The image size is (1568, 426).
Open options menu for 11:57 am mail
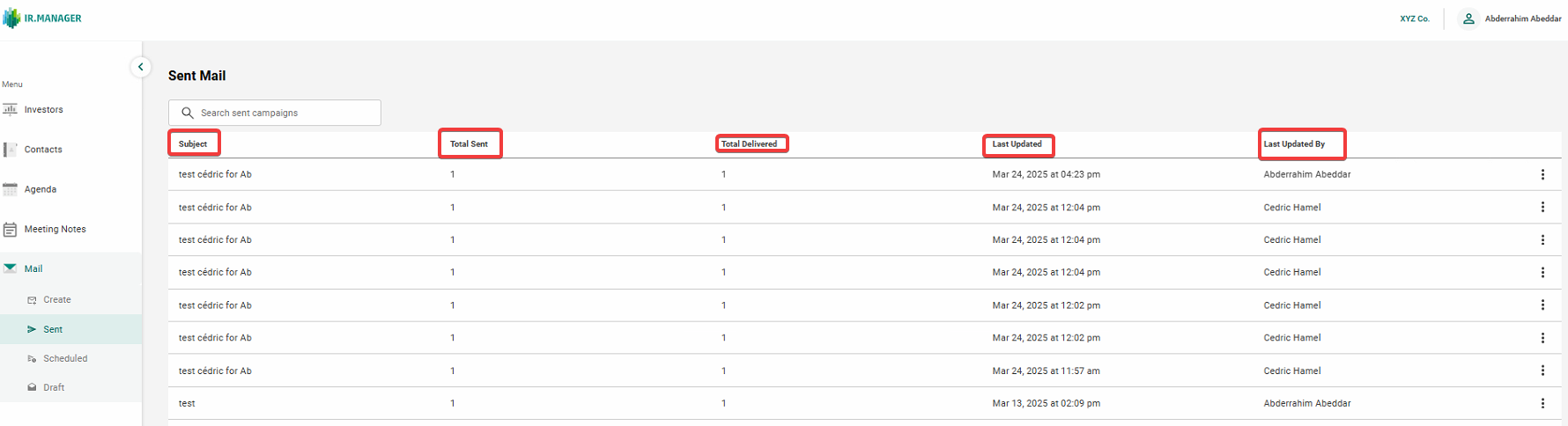(x=1542, y=371)
